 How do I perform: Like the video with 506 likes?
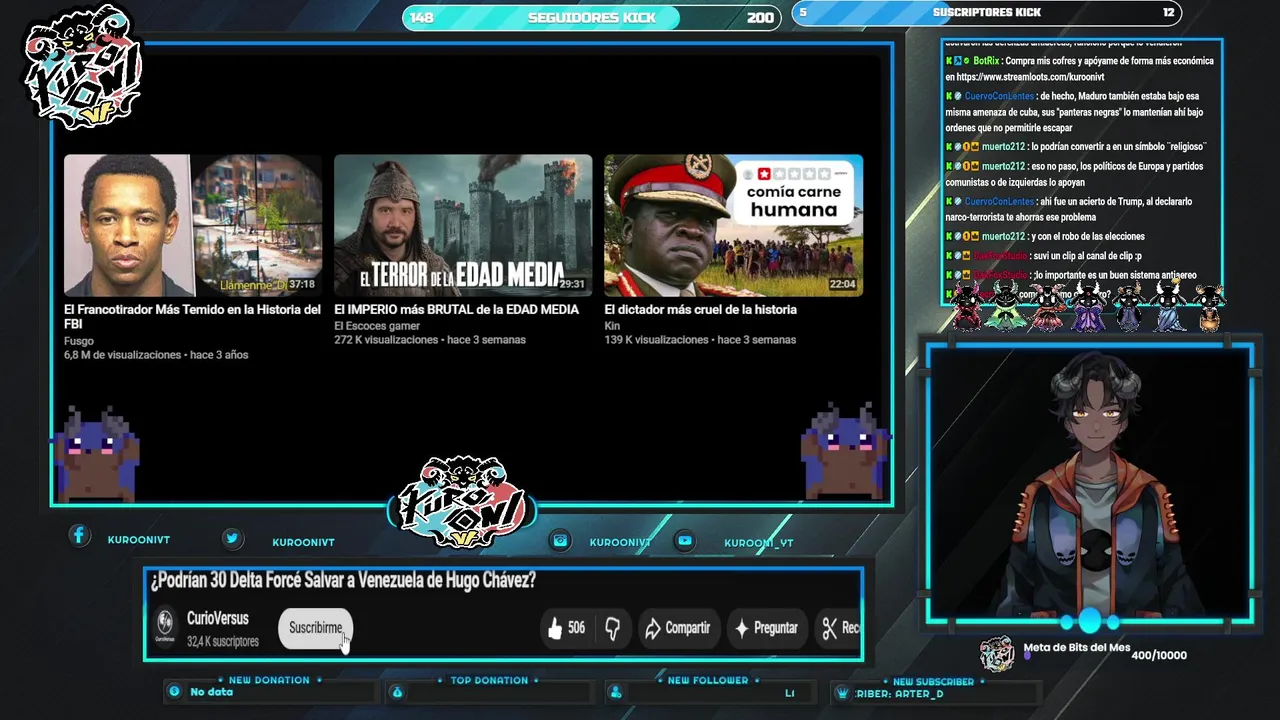[566, 628]
